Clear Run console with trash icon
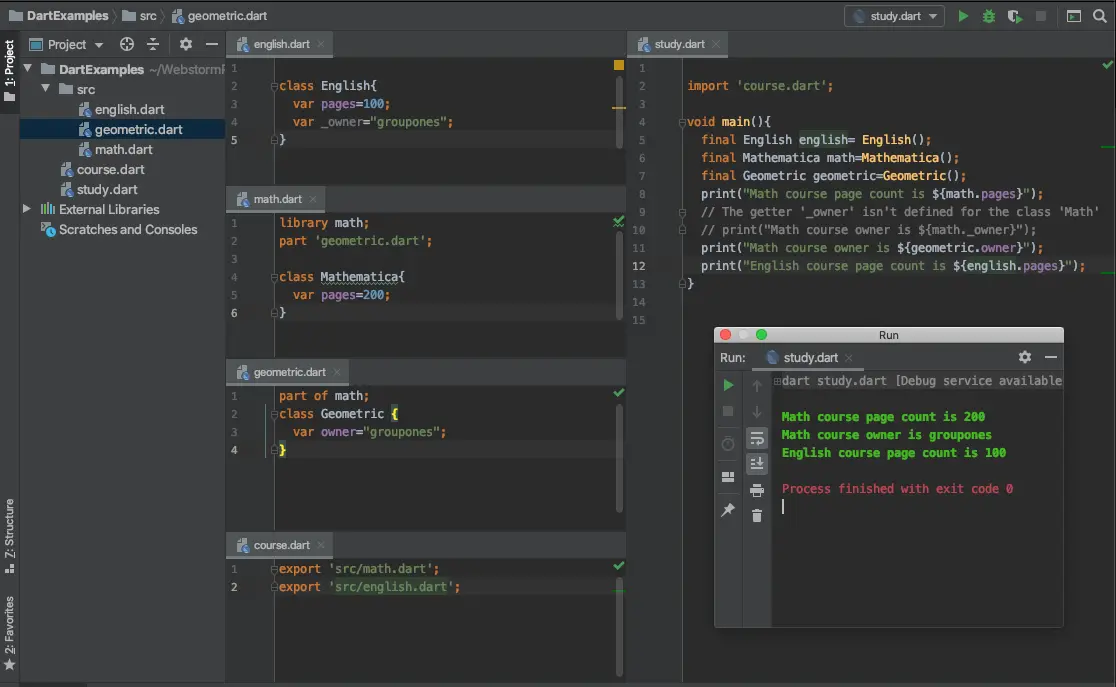The width and height of the screenshot is (1116, 687). tap(757, 515)
